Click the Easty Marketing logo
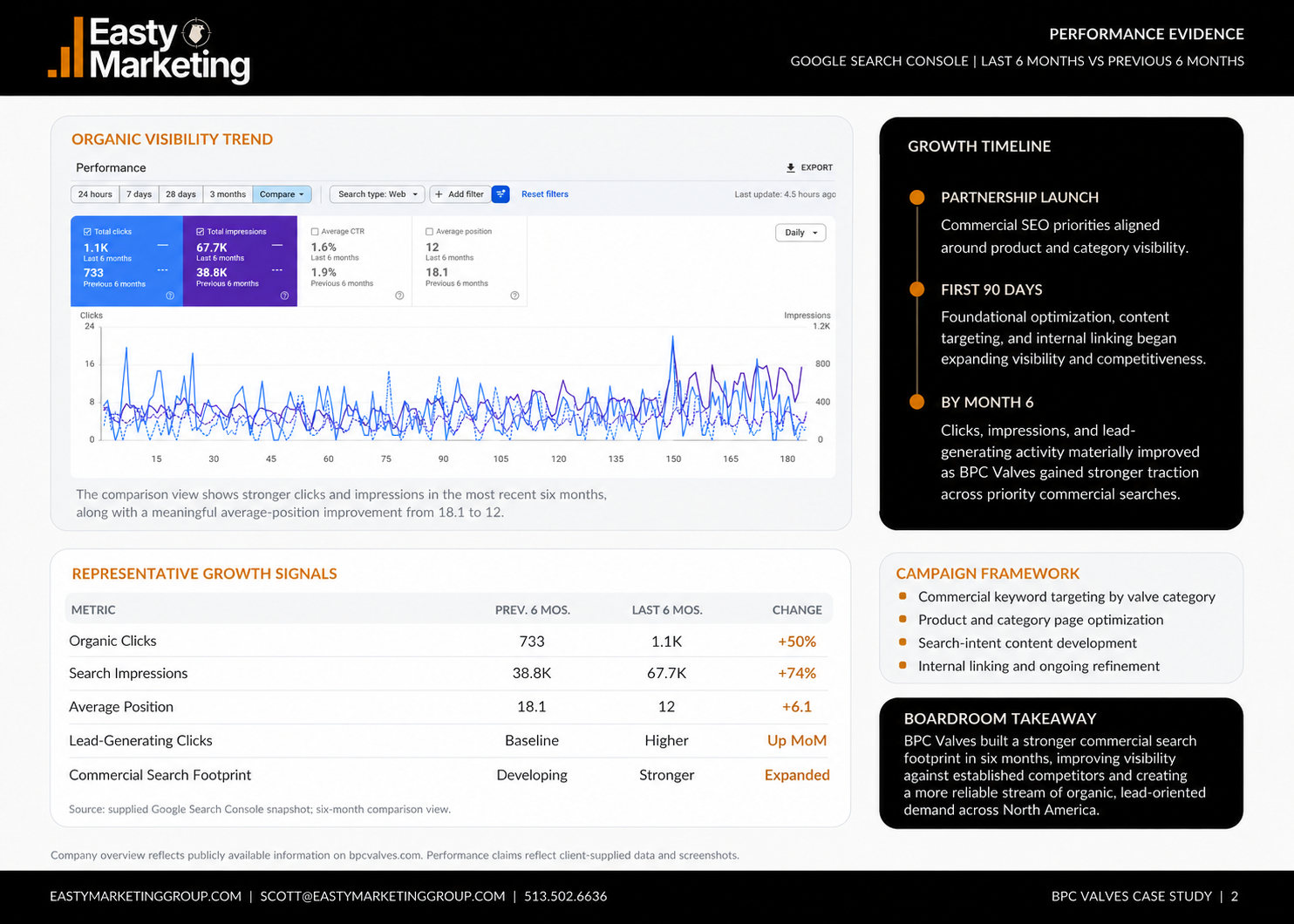The image size is (1294, 924). click(x=149, y=50)
